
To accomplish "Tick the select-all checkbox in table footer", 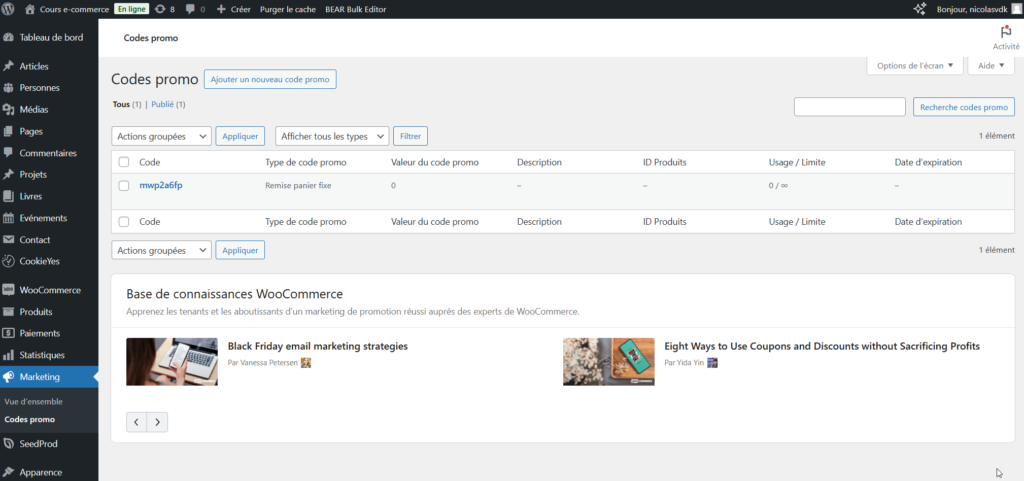I will pos(124,222).
